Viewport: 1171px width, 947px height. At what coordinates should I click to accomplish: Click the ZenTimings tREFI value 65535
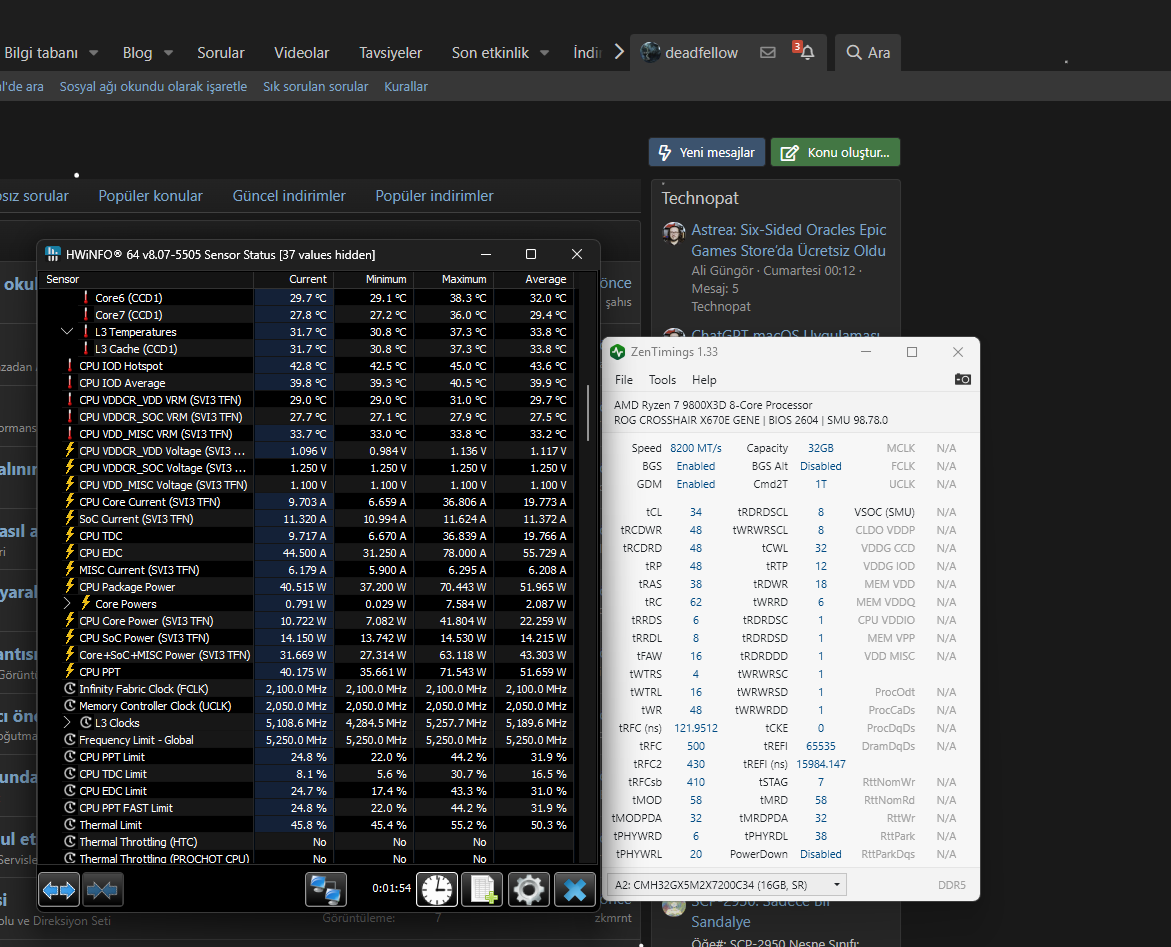pos(821,746)
